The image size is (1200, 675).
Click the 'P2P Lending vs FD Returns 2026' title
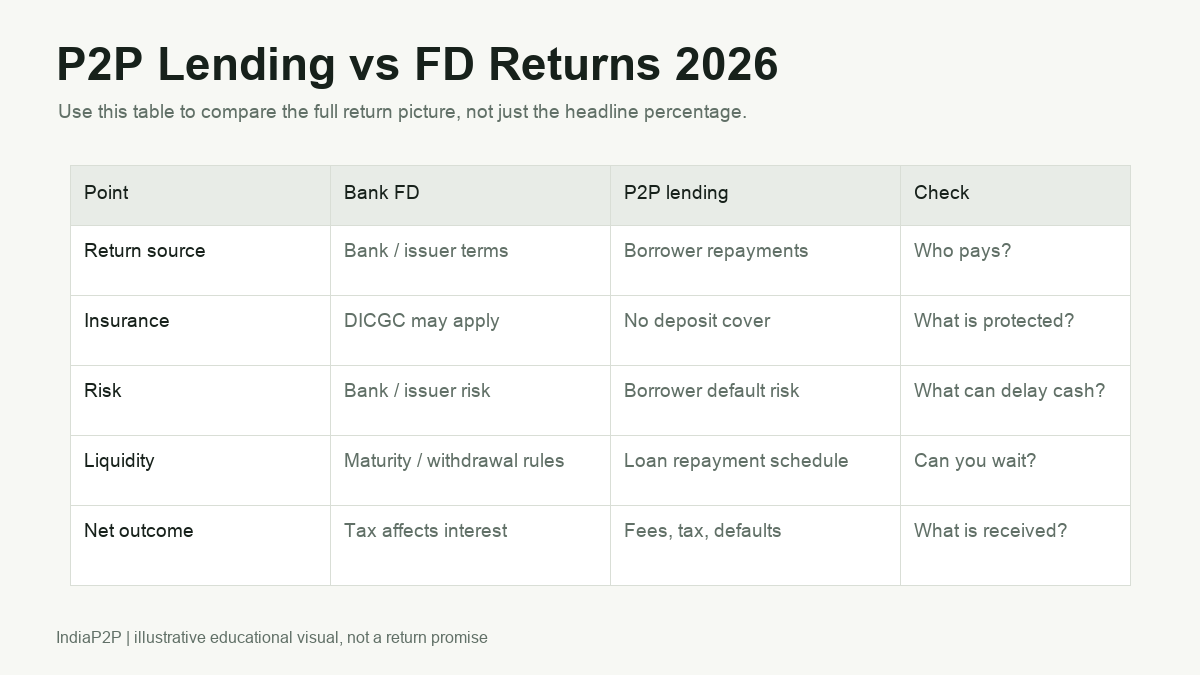tap(417, 65)
